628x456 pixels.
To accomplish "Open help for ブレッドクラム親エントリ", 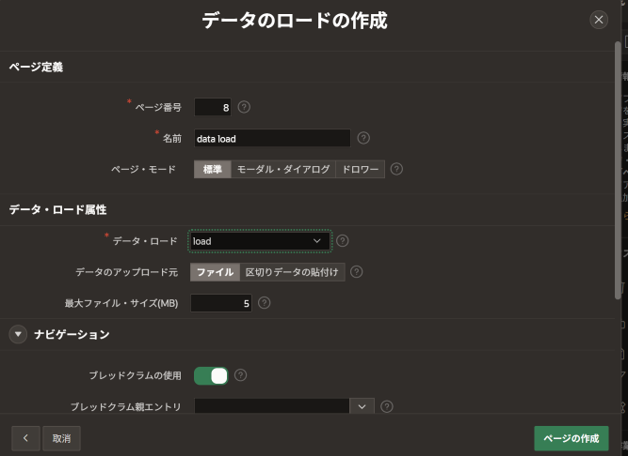I will 386,406.
